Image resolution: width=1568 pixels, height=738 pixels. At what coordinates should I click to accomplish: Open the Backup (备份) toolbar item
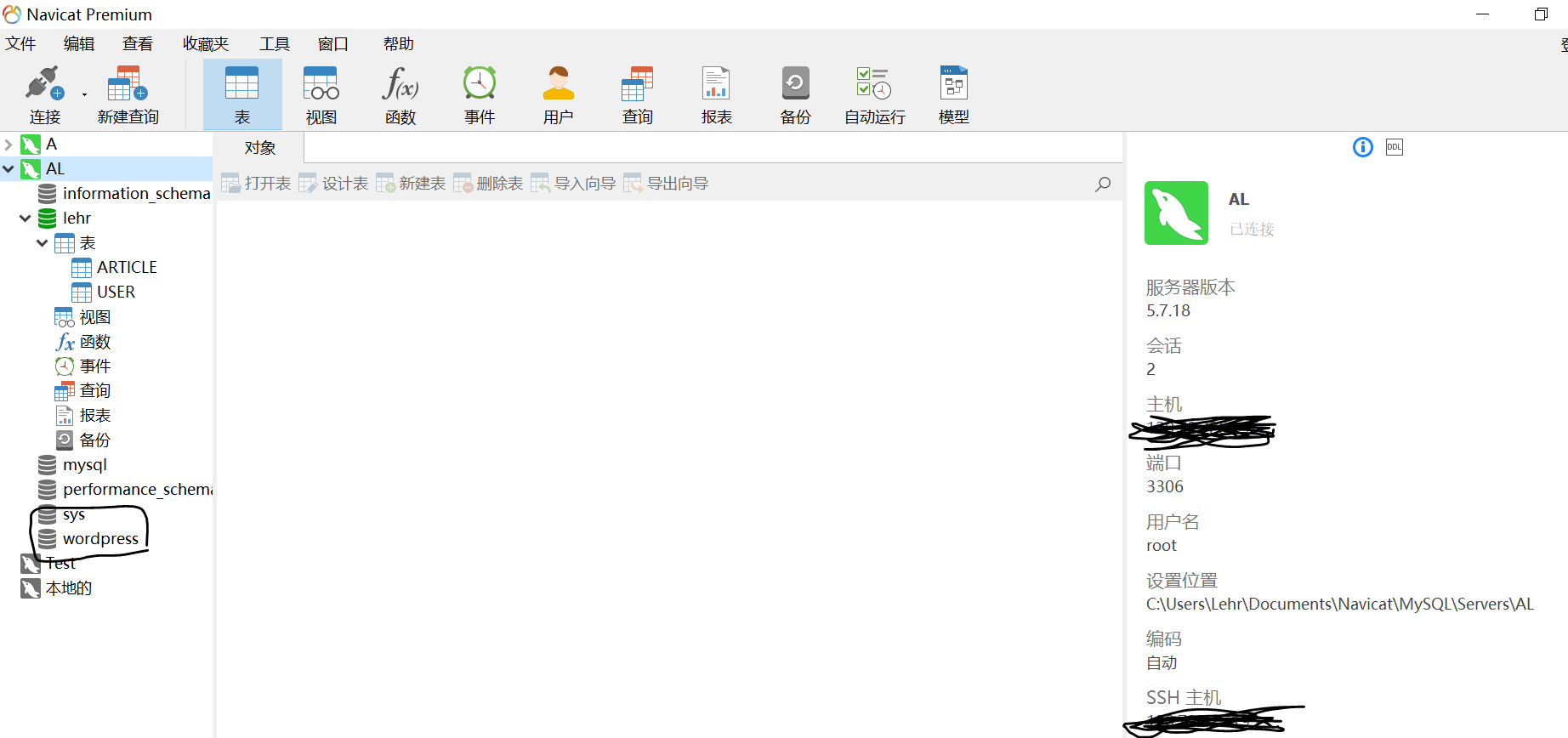pos(796,94)
